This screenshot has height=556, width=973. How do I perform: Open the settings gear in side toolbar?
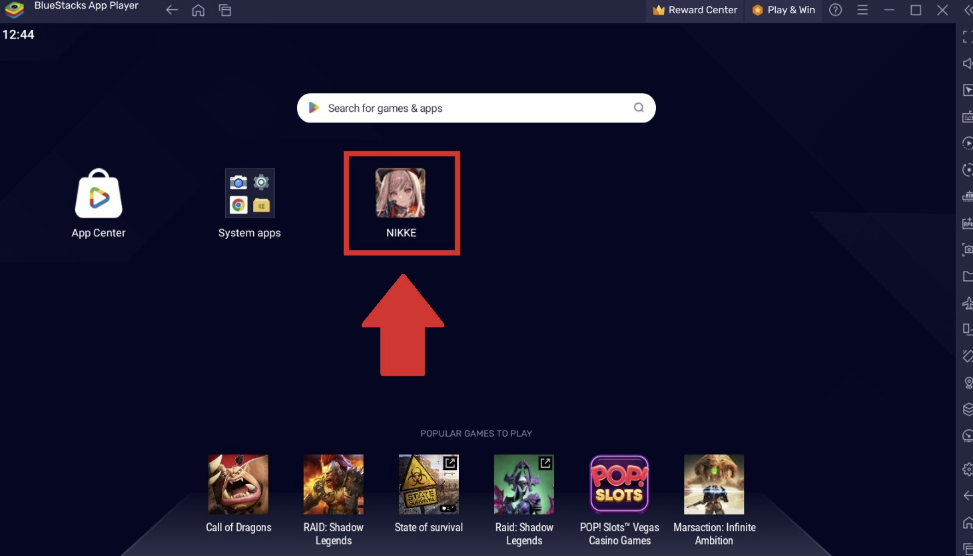click(967, 469)
